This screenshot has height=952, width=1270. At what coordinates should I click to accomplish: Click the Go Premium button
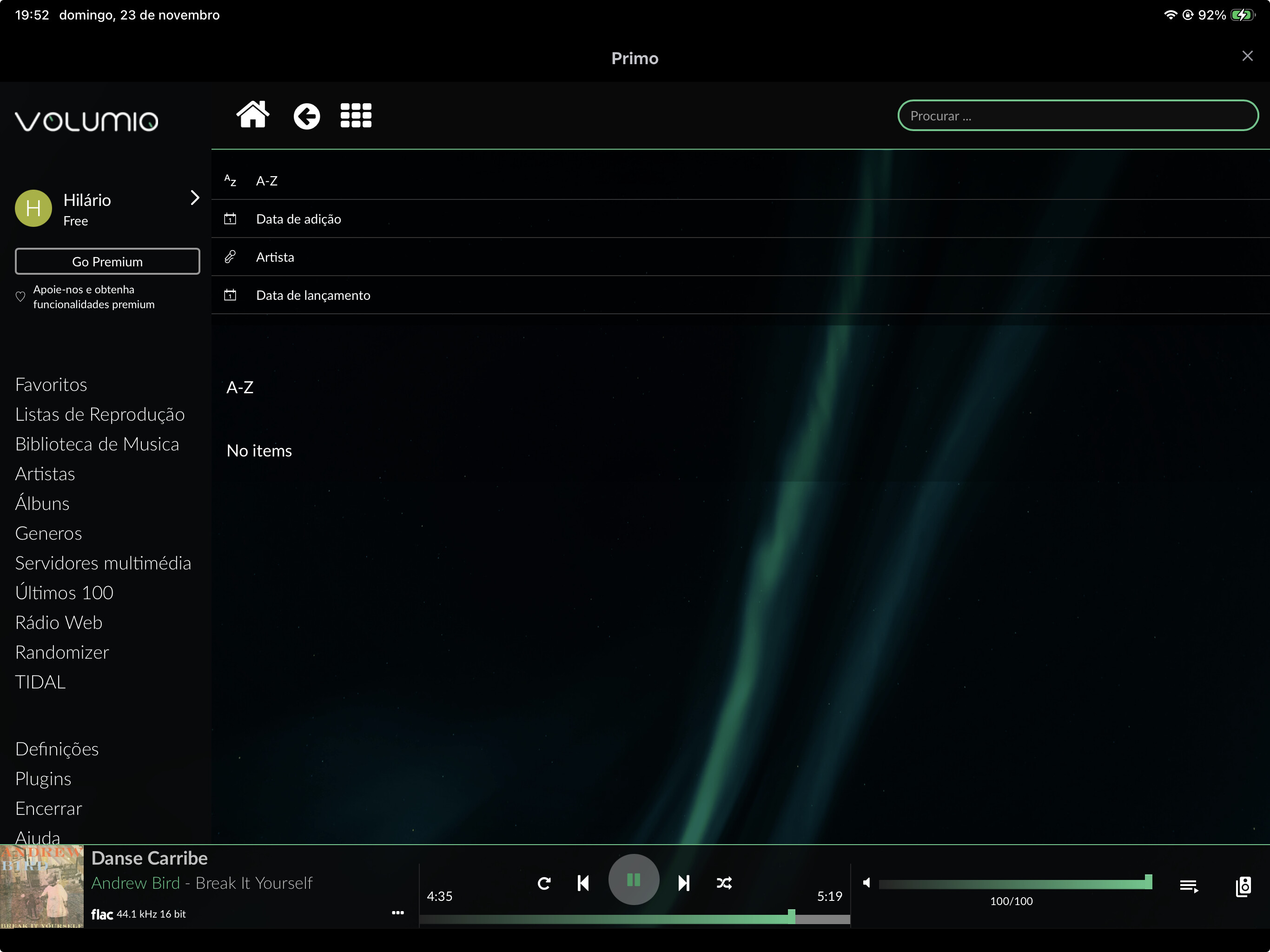(x=107, y=262)
